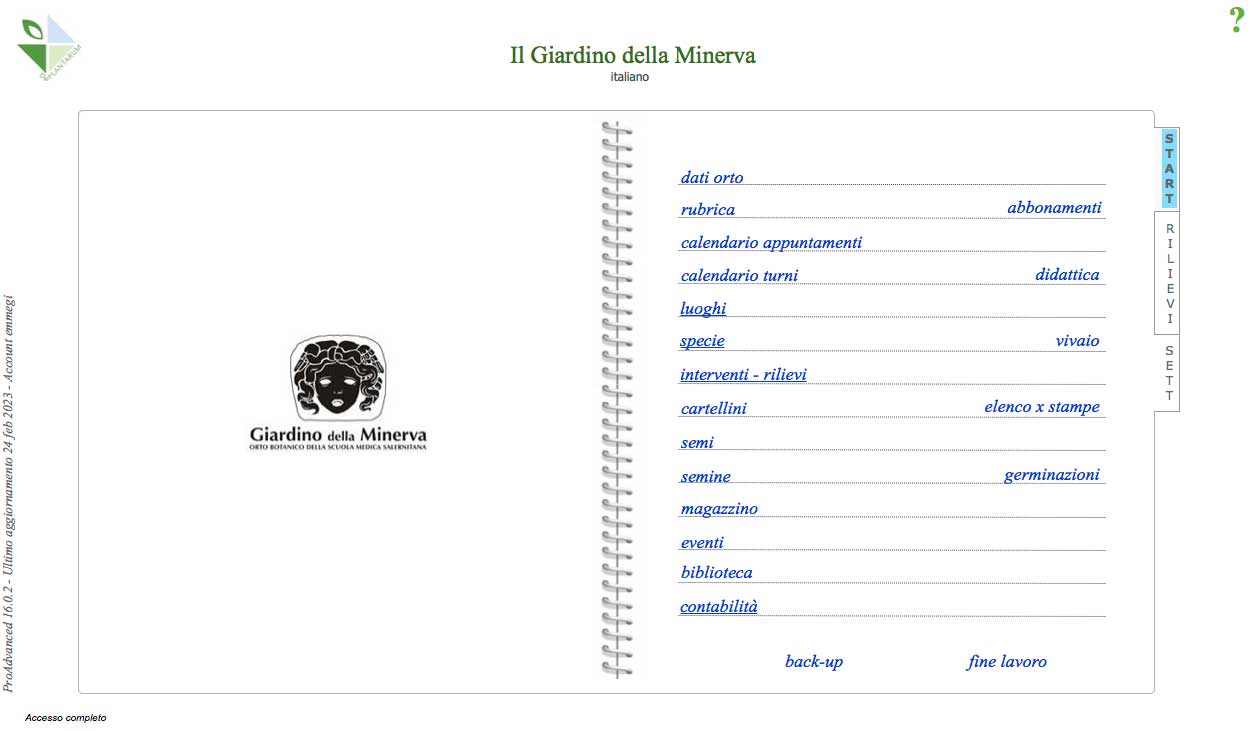Select the didattica link
The height and width of the screenshot is (731, 1255).
click(1067, 274)
